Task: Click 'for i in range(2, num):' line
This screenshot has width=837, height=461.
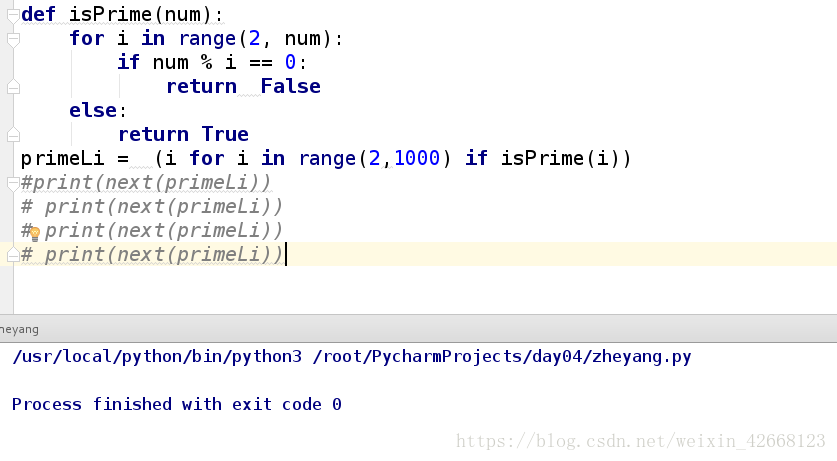Action: (x=206, y=38)
